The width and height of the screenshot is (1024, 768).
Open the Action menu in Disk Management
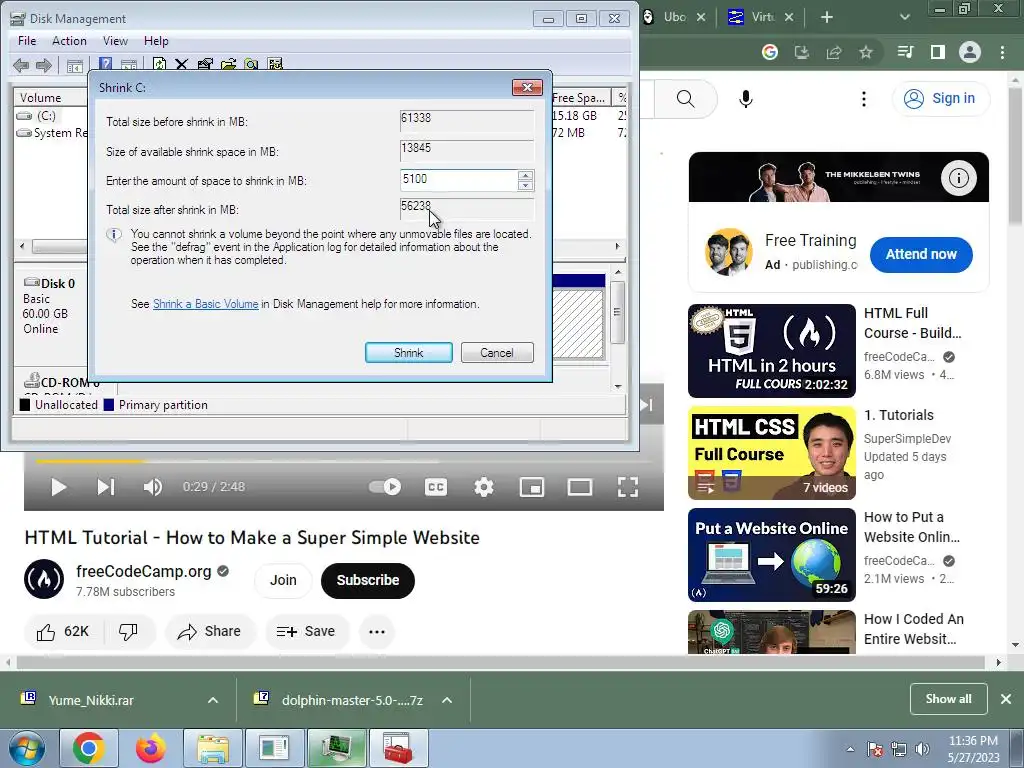[69, 40]
